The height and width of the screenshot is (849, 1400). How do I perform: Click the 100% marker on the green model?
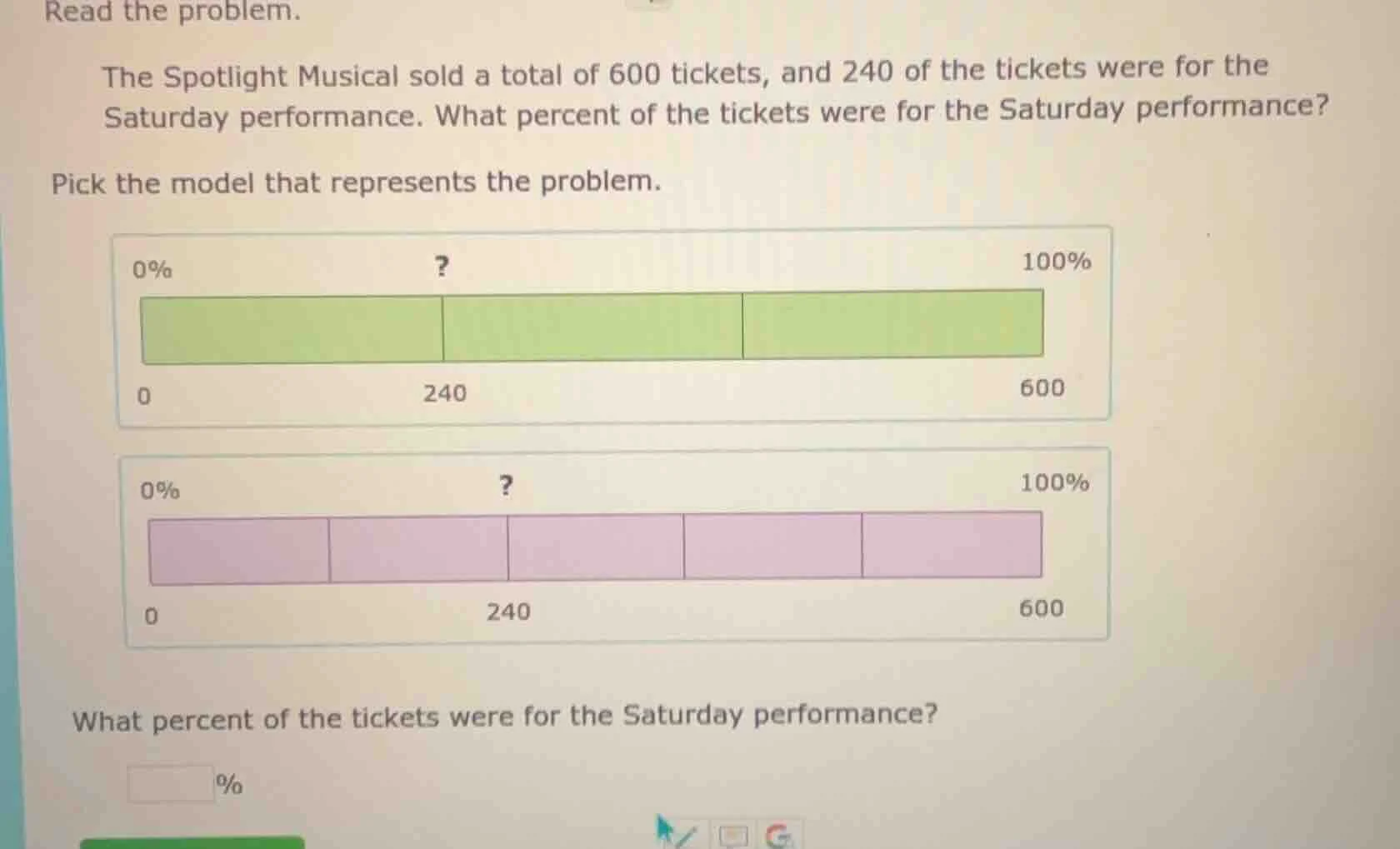tap(1055, 262)
